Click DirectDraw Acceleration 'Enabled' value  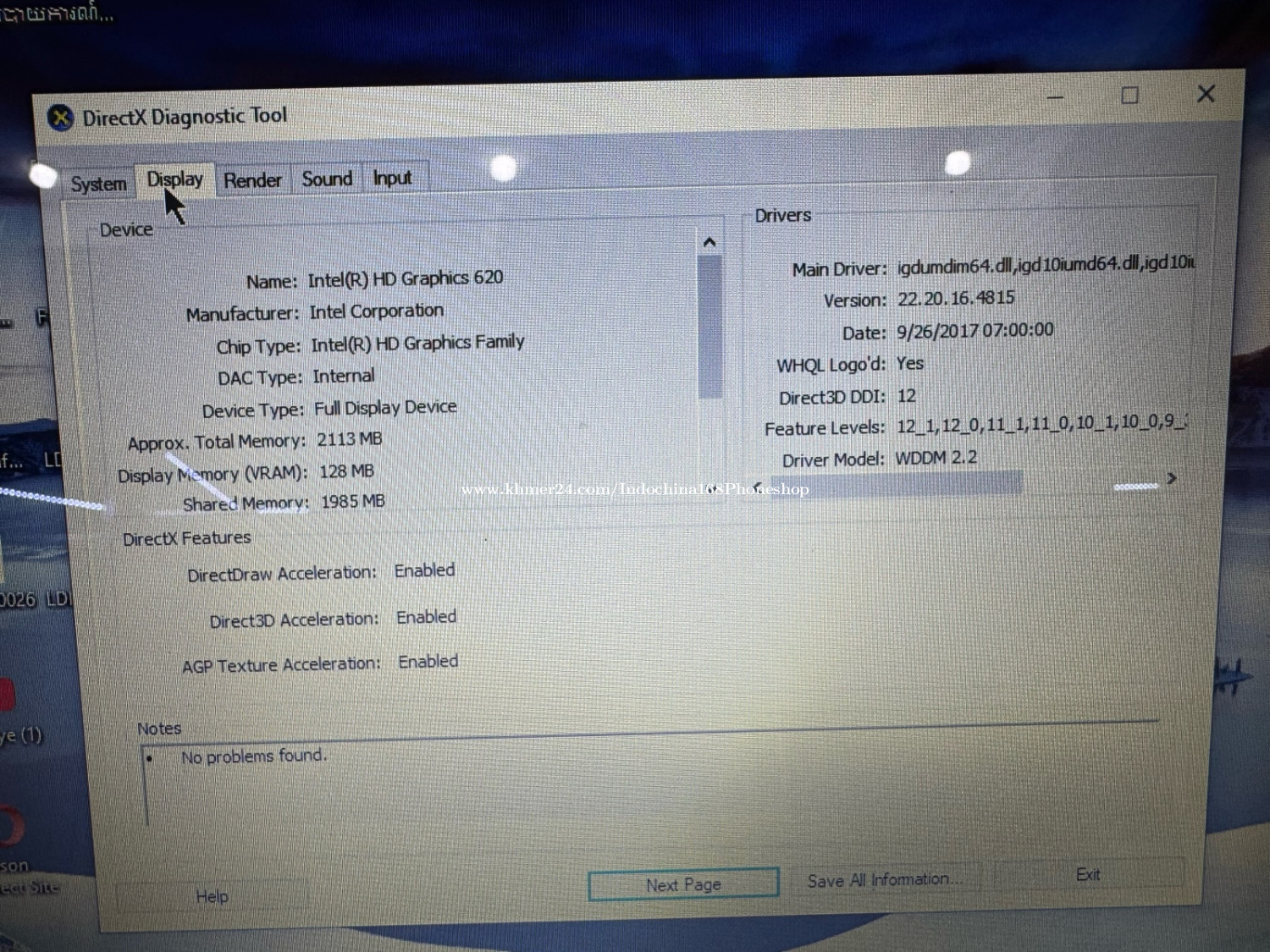424,570
